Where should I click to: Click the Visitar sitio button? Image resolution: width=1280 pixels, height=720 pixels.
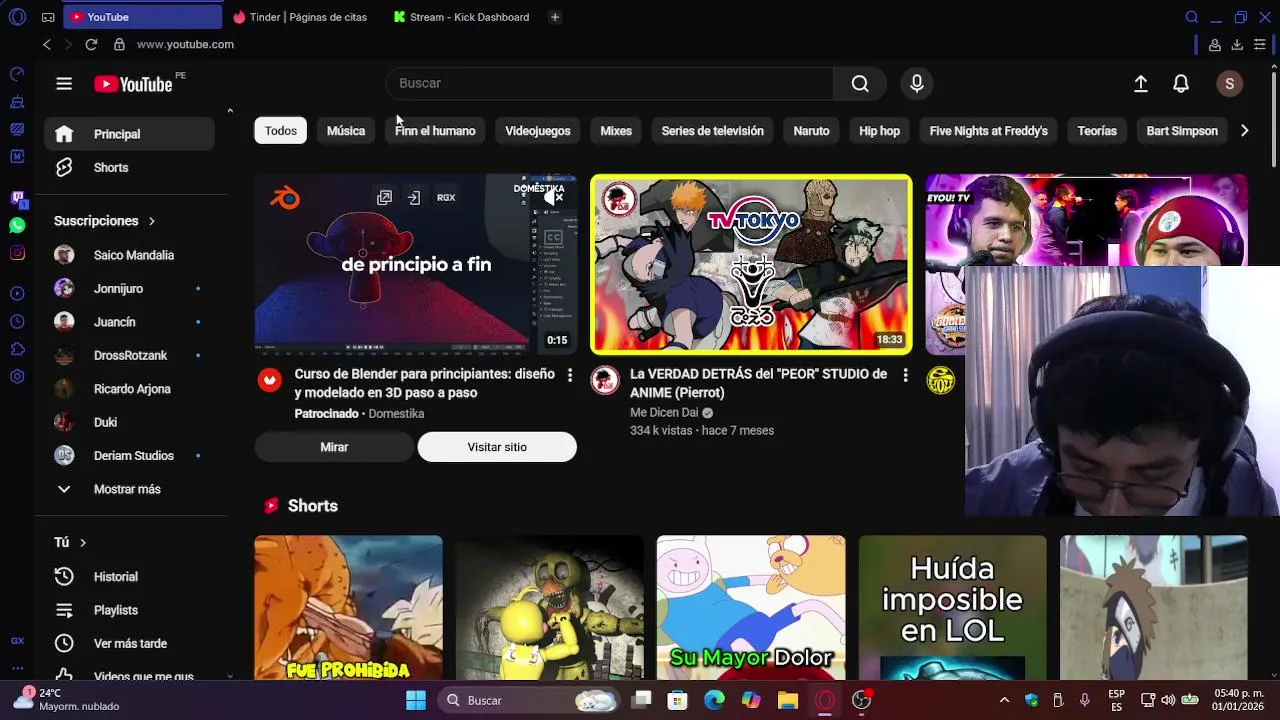point(497,447)
